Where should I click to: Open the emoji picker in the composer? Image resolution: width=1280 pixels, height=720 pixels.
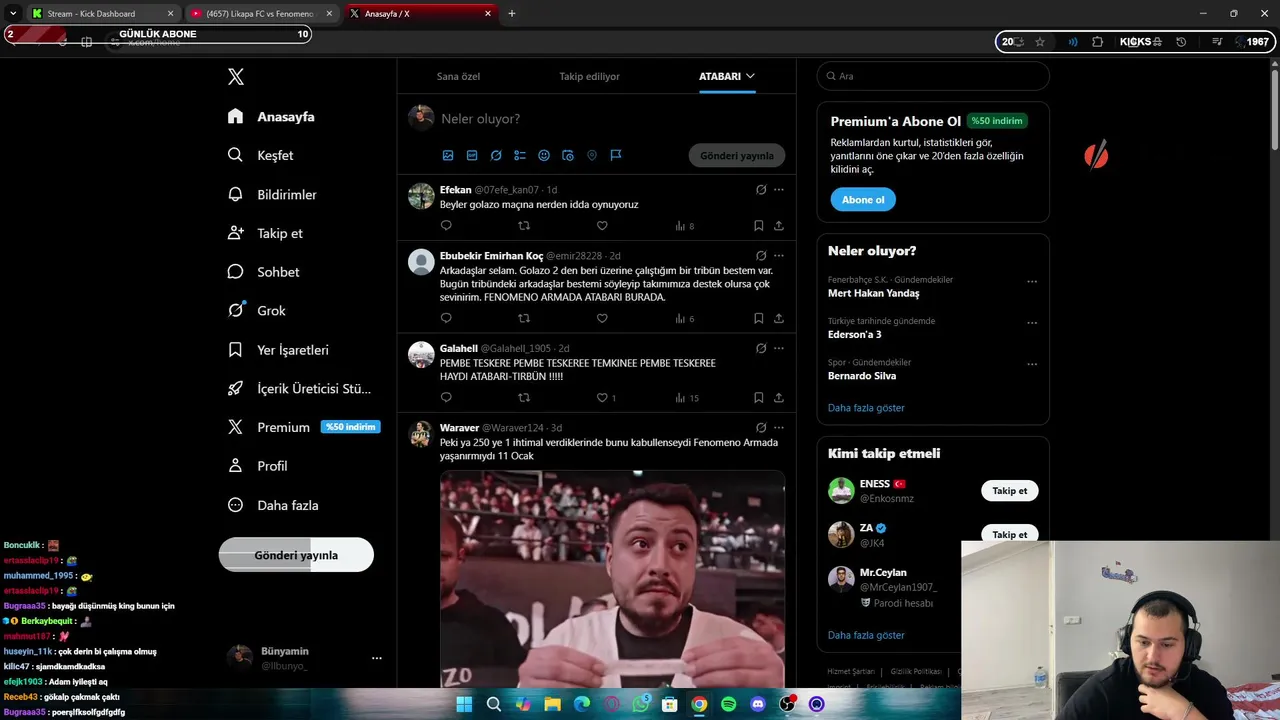pyautogui.click(x=544, y=155)
